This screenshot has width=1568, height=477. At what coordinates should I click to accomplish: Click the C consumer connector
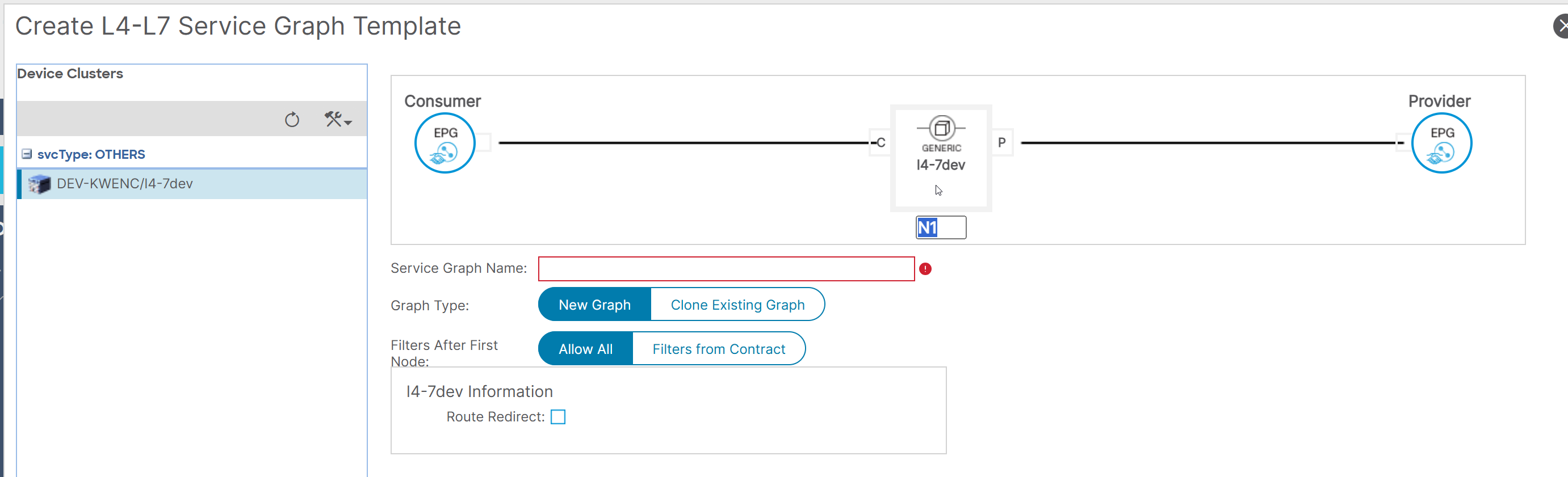[880, 142]
